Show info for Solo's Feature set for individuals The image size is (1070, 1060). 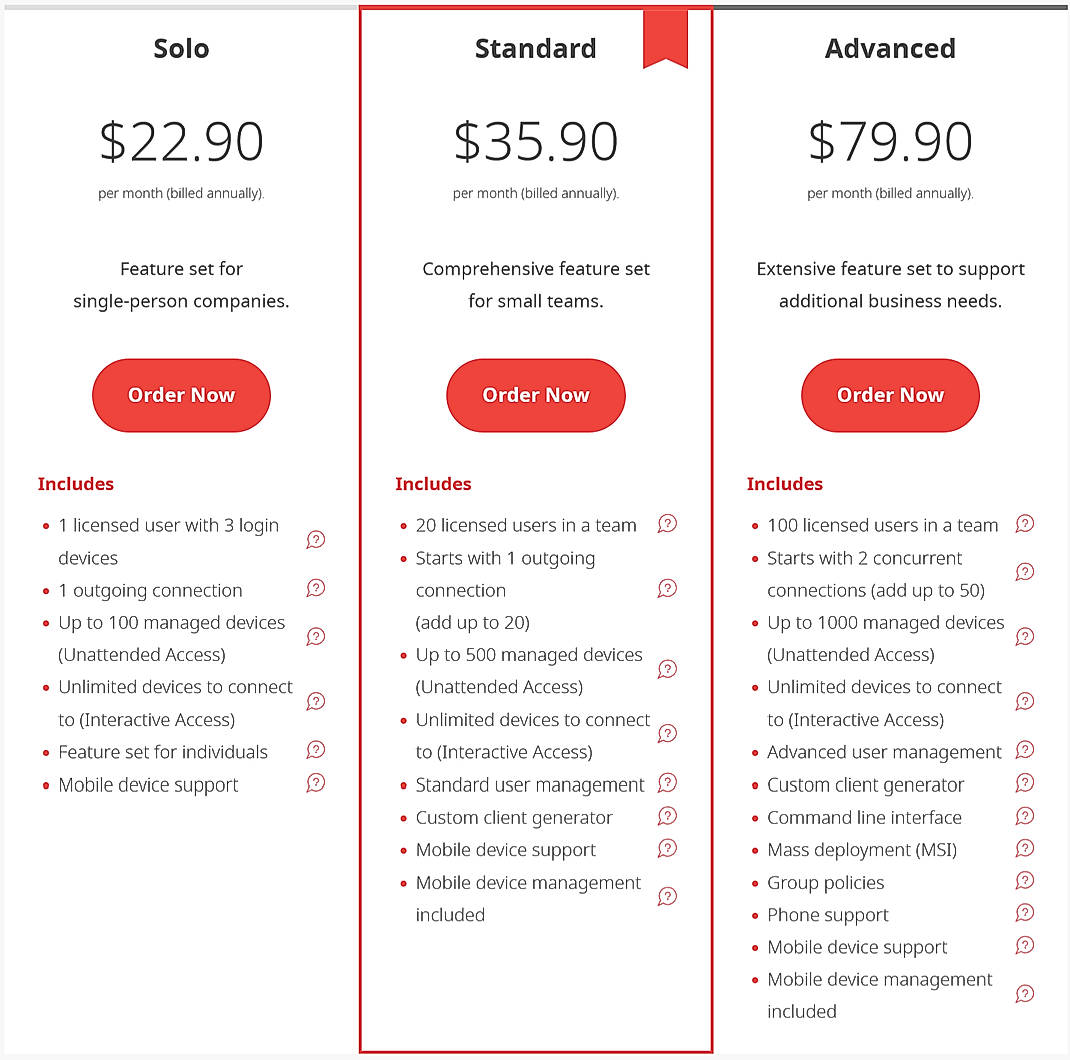click(x=316, y=750)
